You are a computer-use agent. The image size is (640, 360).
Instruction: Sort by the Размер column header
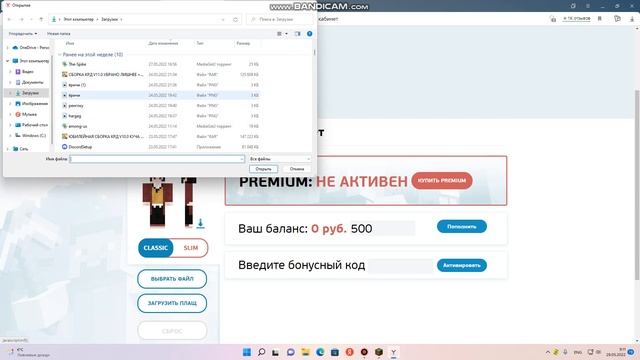243,43
